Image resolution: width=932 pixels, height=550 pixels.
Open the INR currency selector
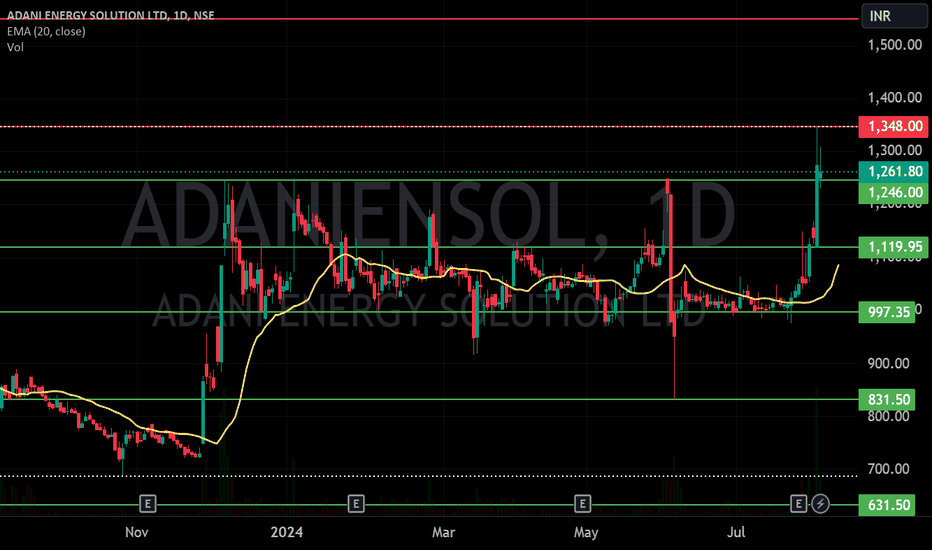894,16
